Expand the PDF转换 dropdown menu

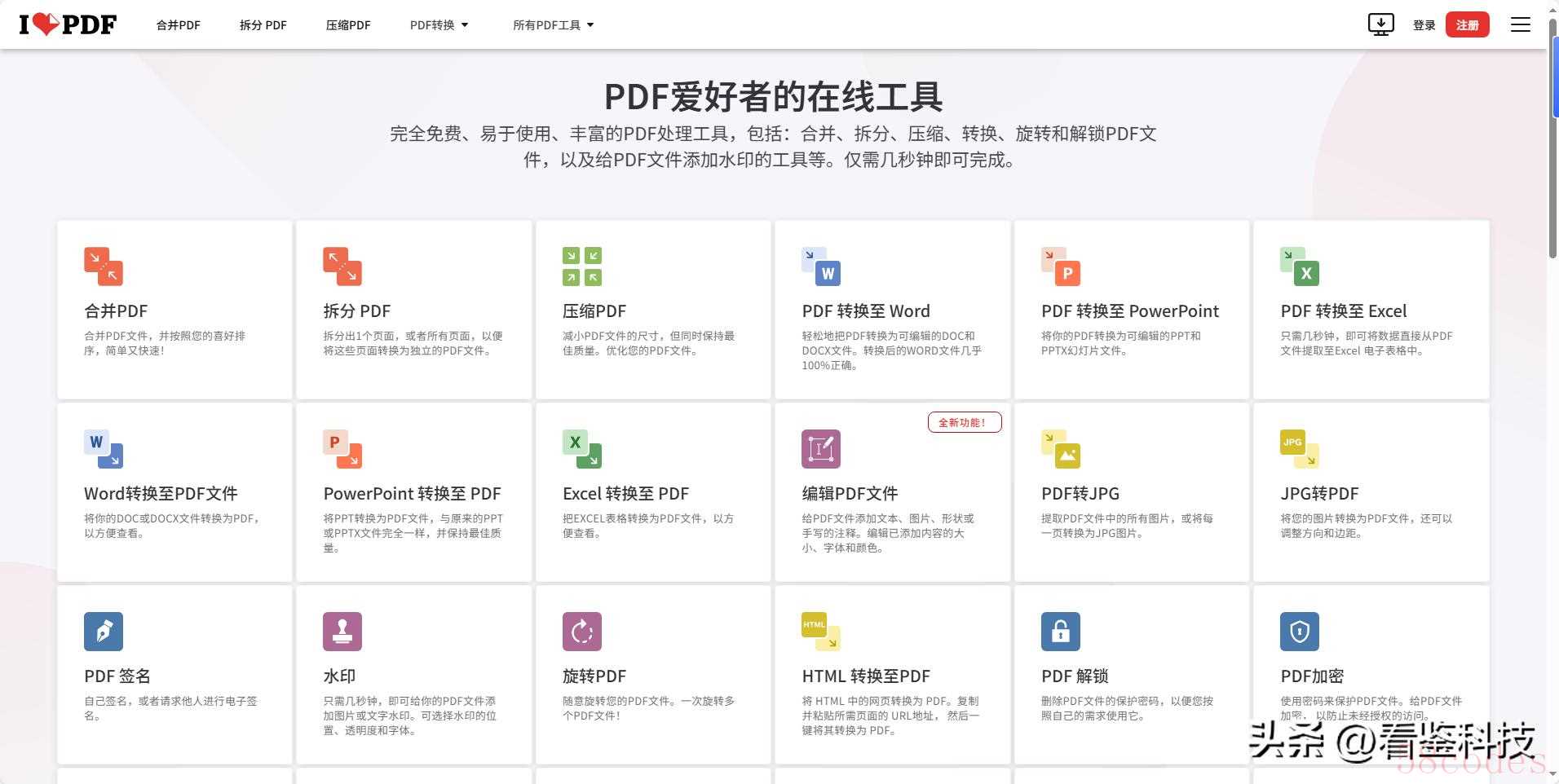[x=439, y=25]
